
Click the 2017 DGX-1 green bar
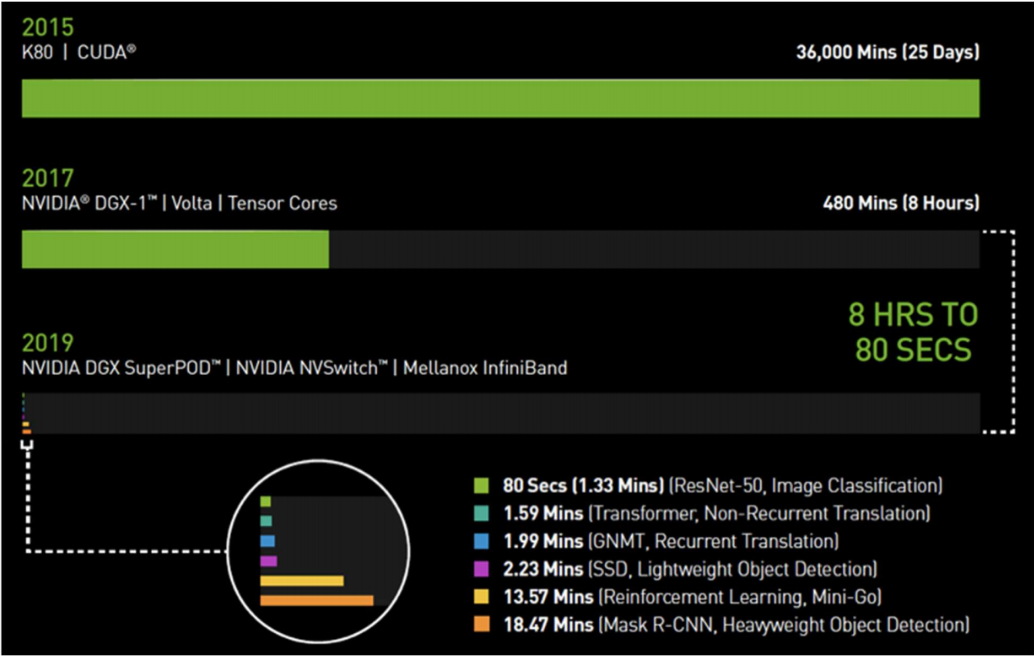[175, 249]
